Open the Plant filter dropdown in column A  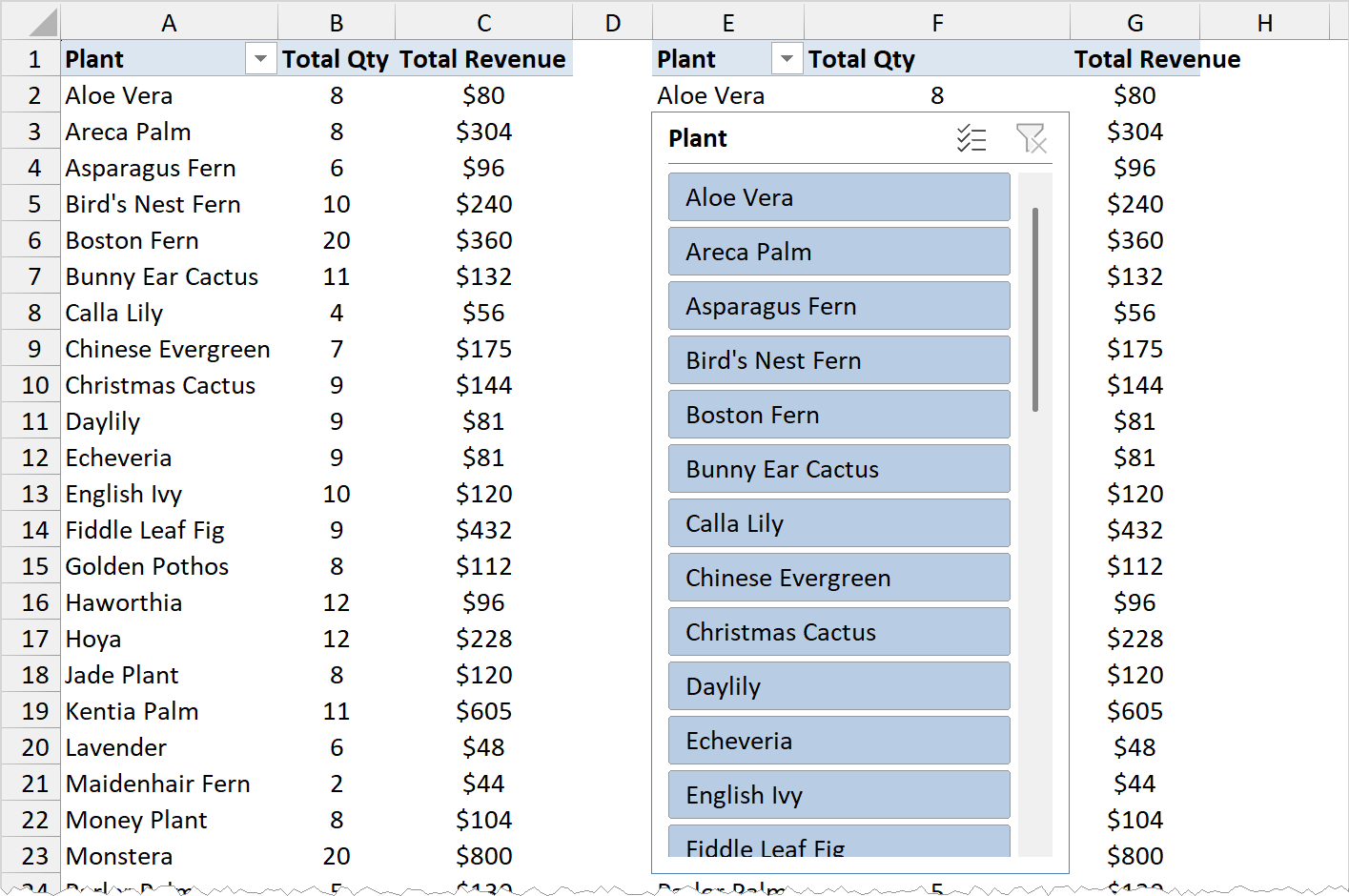259,59
